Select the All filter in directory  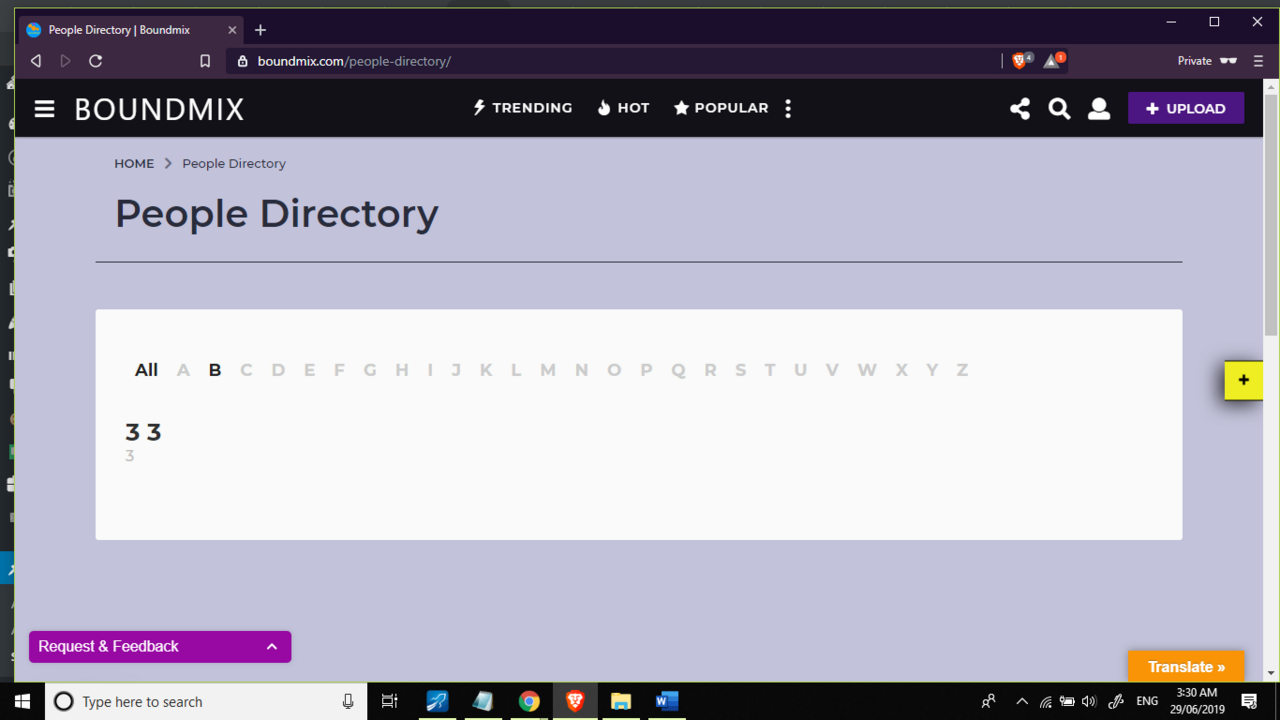tap(146, 370)
